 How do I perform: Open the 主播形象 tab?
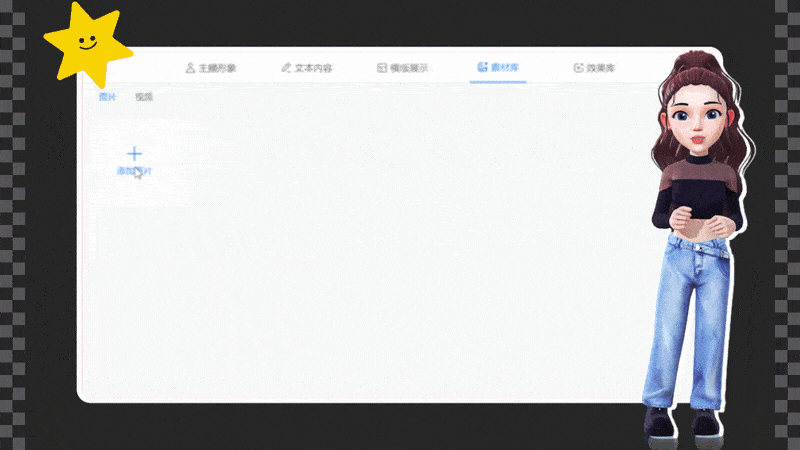(217, 68)
